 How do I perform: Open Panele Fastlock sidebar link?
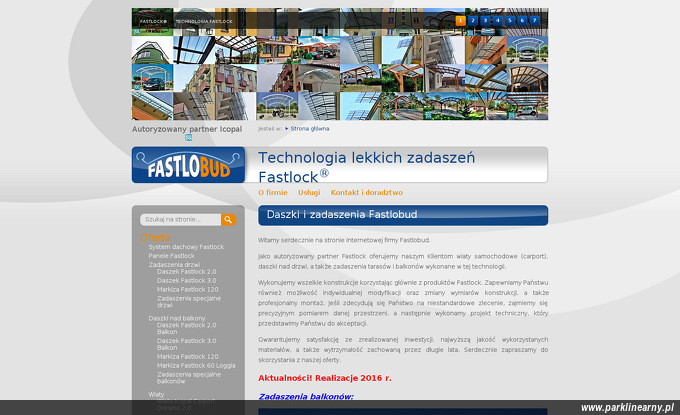click(171, 256)
